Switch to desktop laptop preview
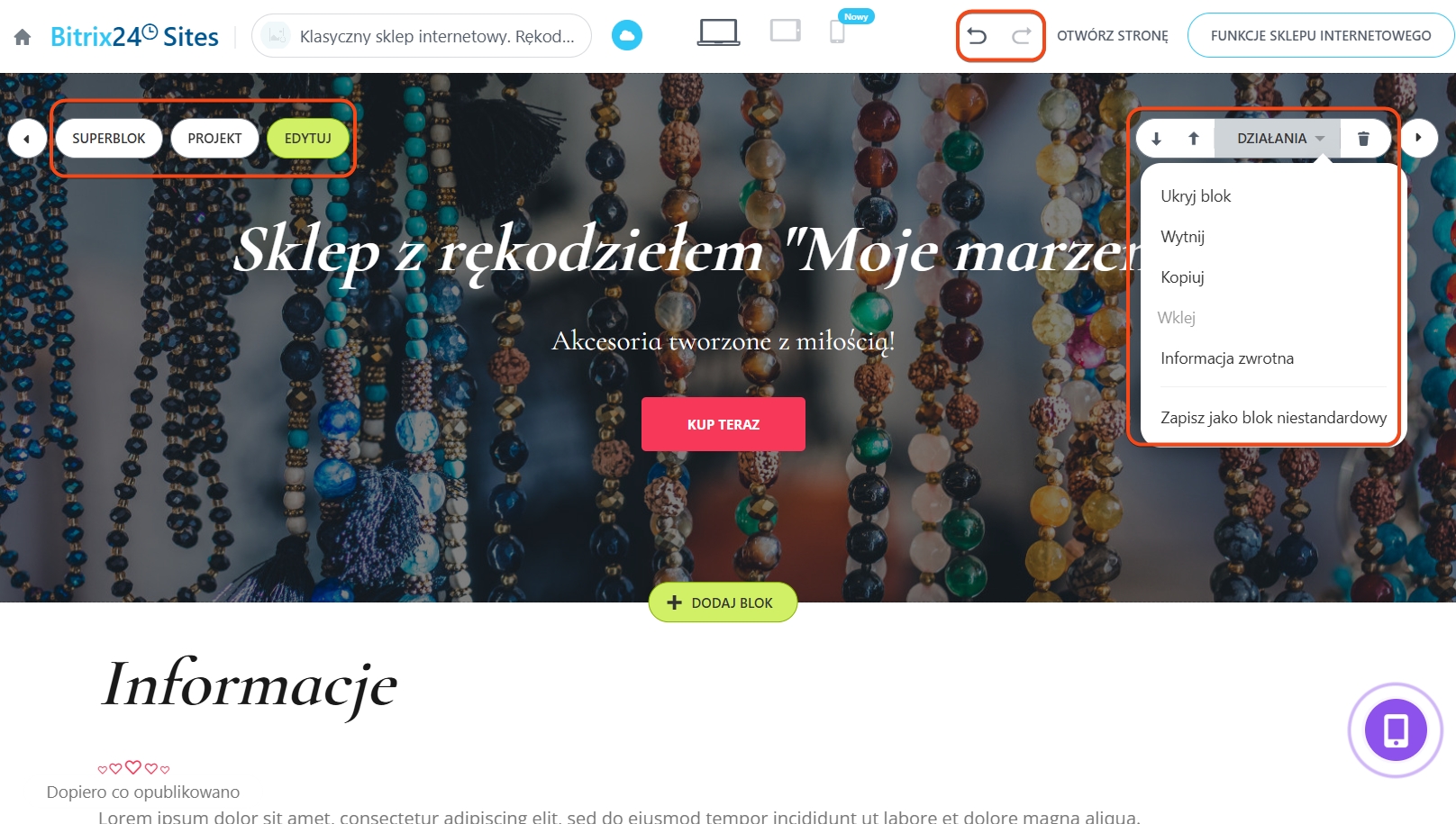The image size is (1456, 824). [718, 32]
